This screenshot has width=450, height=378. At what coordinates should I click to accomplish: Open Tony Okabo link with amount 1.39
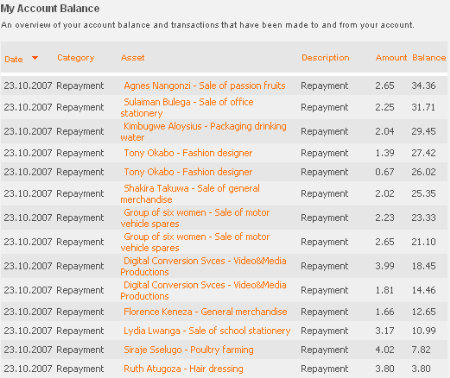[x=188, y=153]
